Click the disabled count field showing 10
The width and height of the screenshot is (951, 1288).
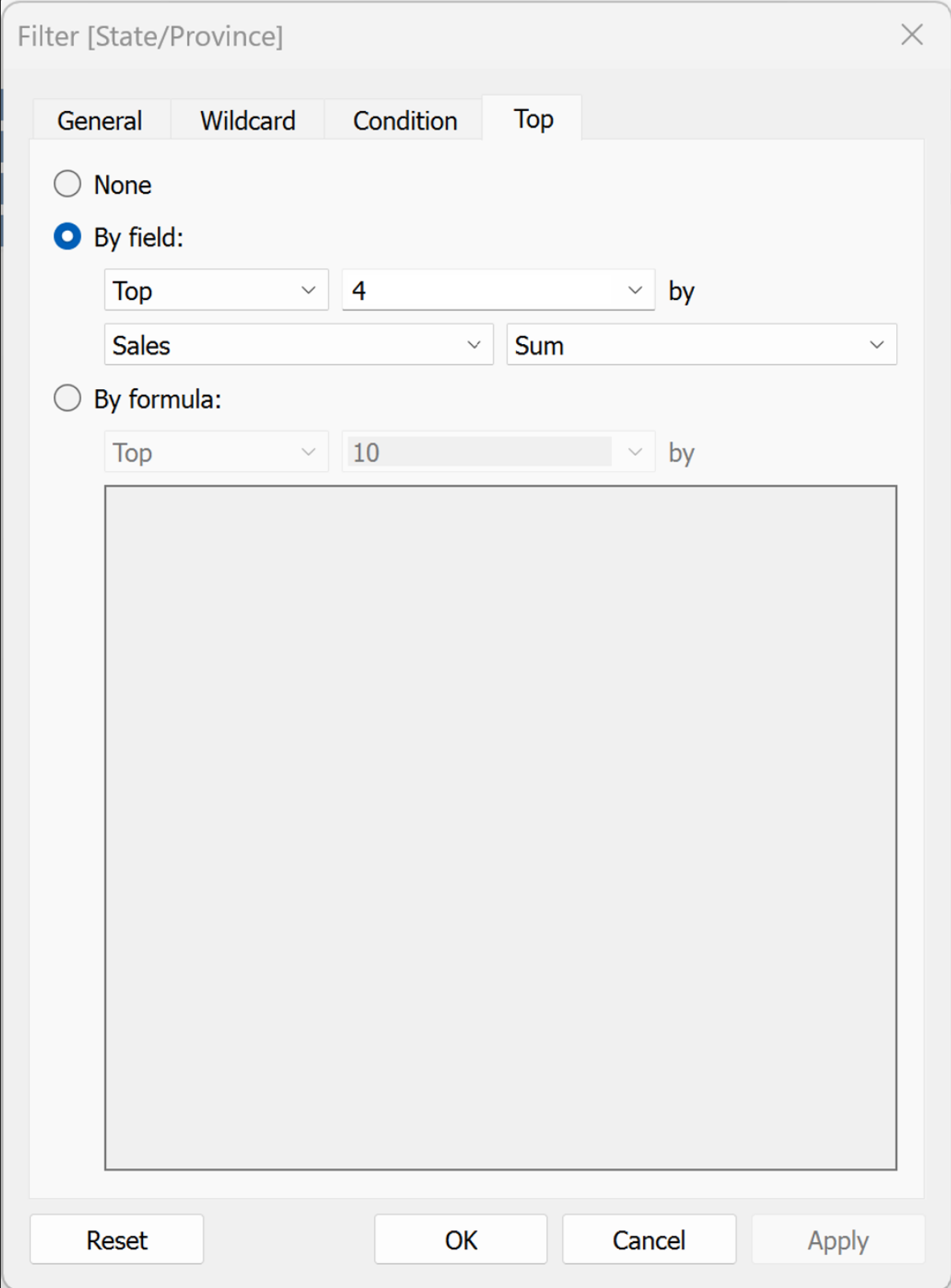pyautogui.click(x=479, y=453)
